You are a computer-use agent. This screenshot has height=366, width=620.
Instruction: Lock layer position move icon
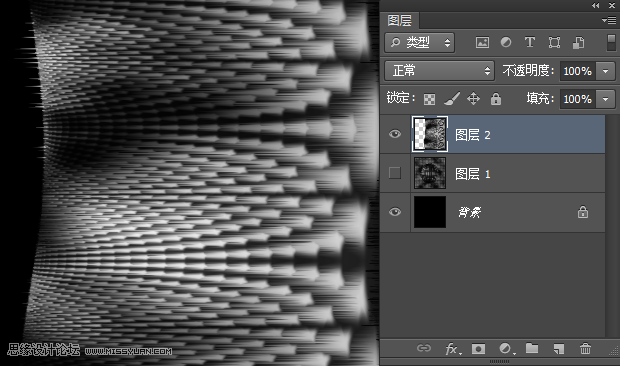tap(473, 98)
